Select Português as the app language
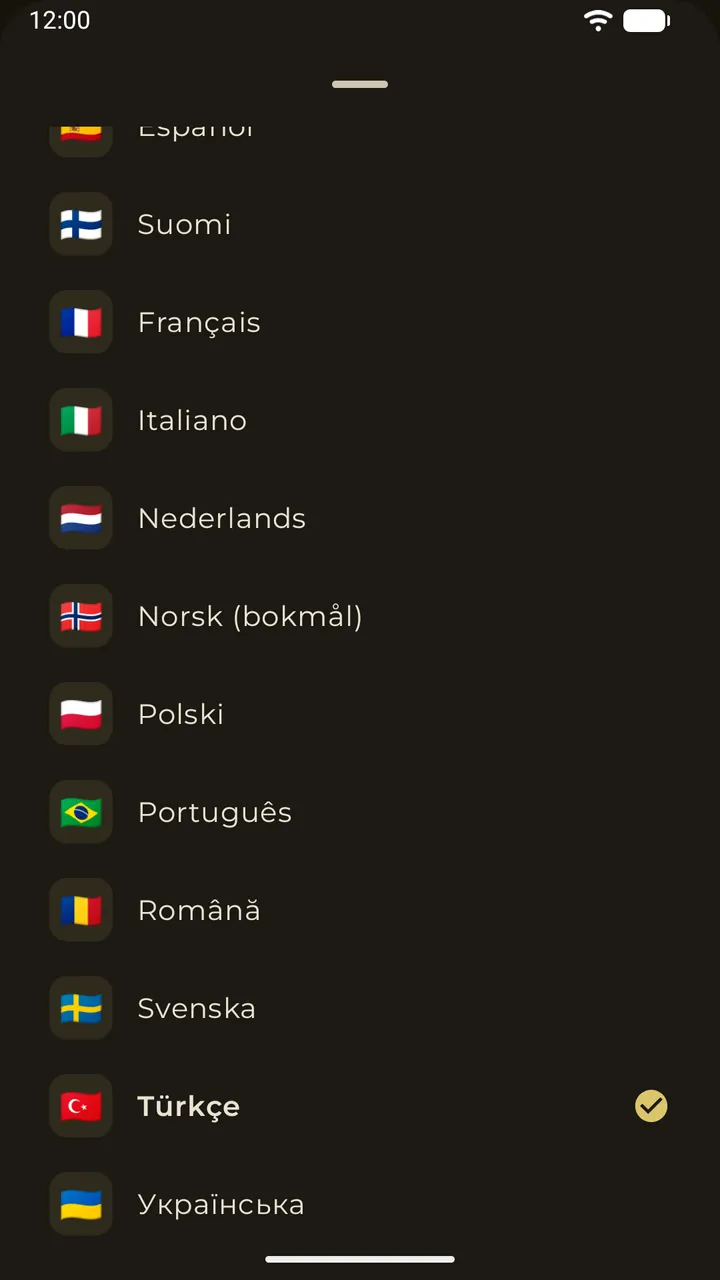Screen dimensions: 720x1280 (x=360, y=812)
